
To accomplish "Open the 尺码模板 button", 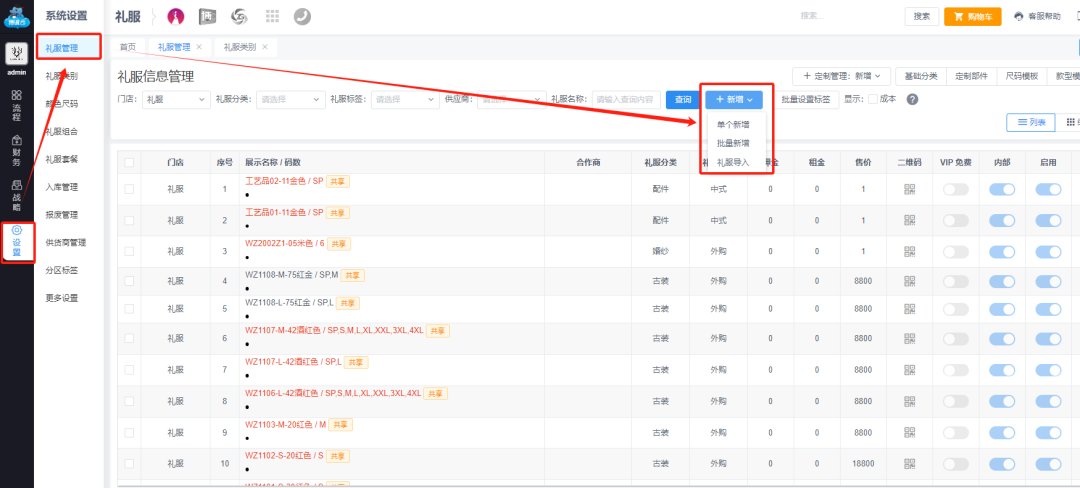I will coord(1021,76).
